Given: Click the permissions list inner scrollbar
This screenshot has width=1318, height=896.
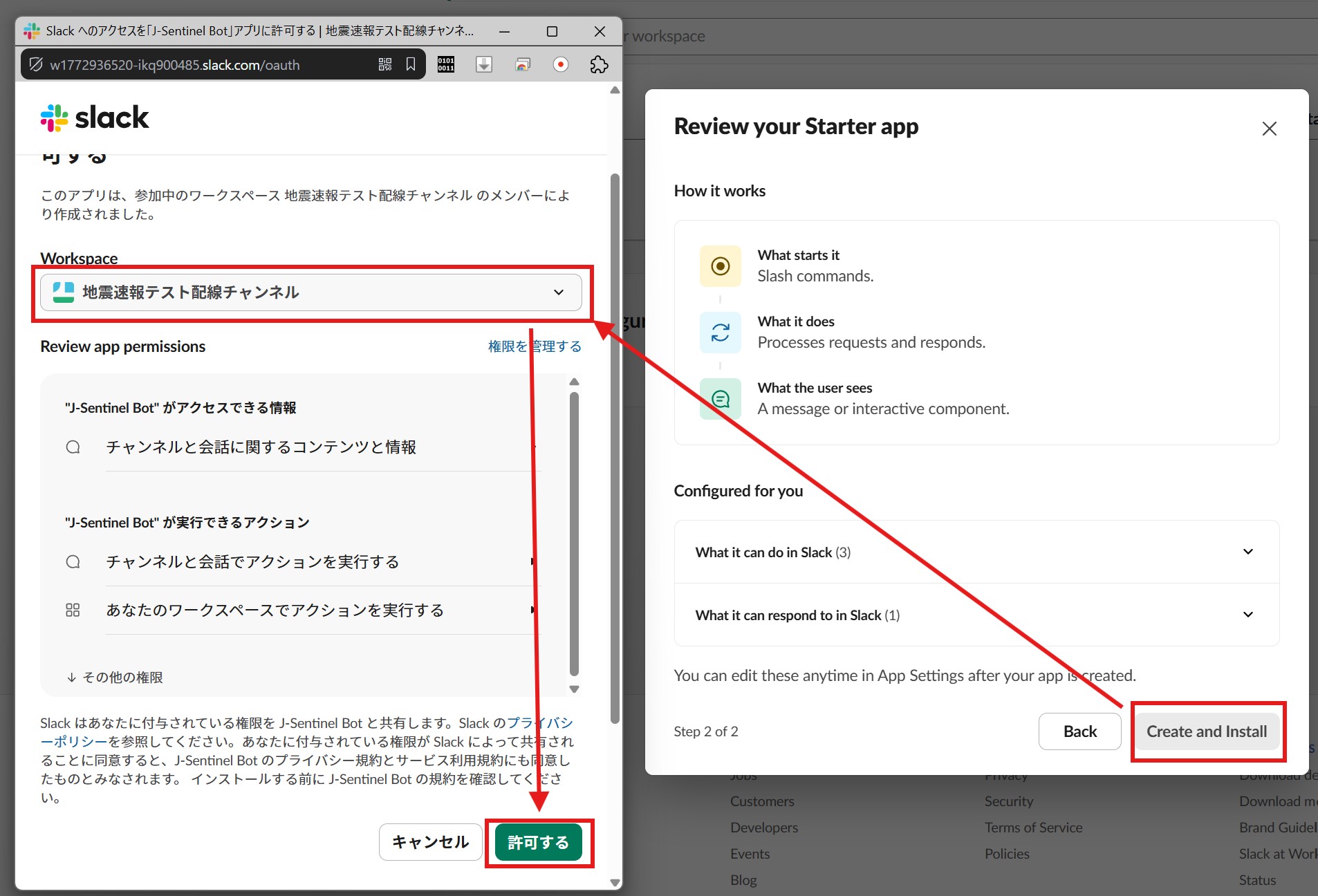Looking at the screenshot, I should point(574,534).
